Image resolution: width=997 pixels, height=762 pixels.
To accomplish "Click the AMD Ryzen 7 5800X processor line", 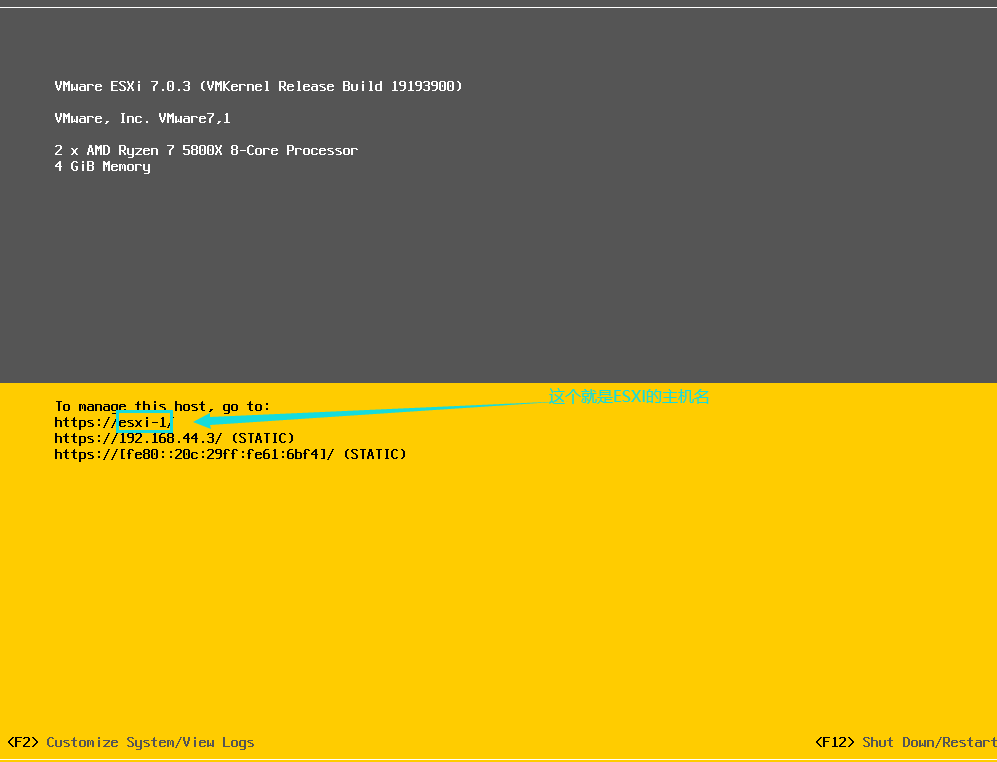I will coord(206,151).
